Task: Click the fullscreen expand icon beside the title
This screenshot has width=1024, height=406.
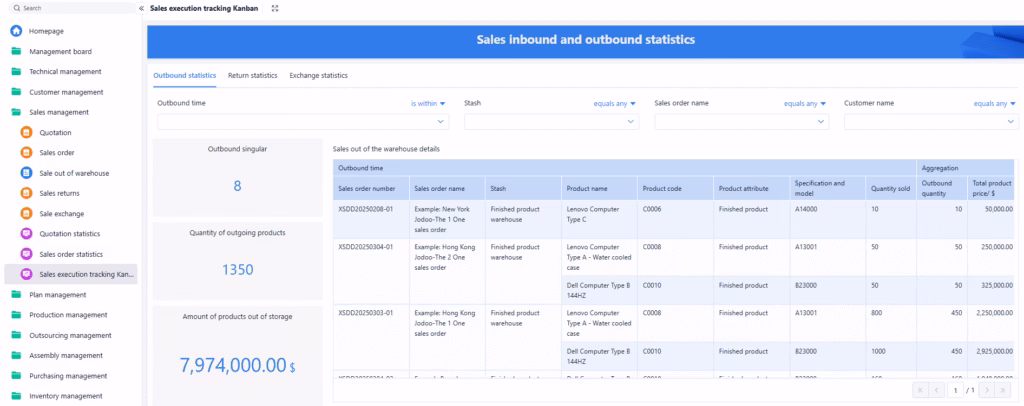Action: (275, 8)
